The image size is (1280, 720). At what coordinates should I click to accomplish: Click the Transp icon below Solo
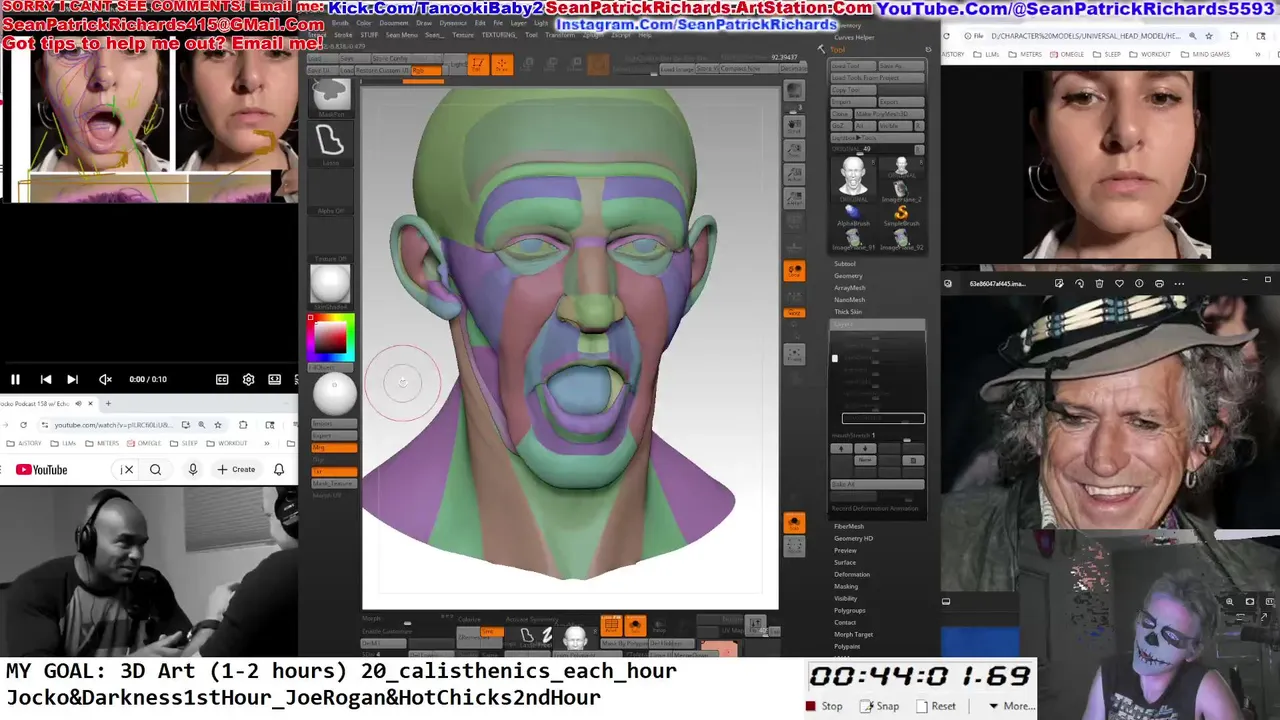pyautogui.click(x=794, y=546)
